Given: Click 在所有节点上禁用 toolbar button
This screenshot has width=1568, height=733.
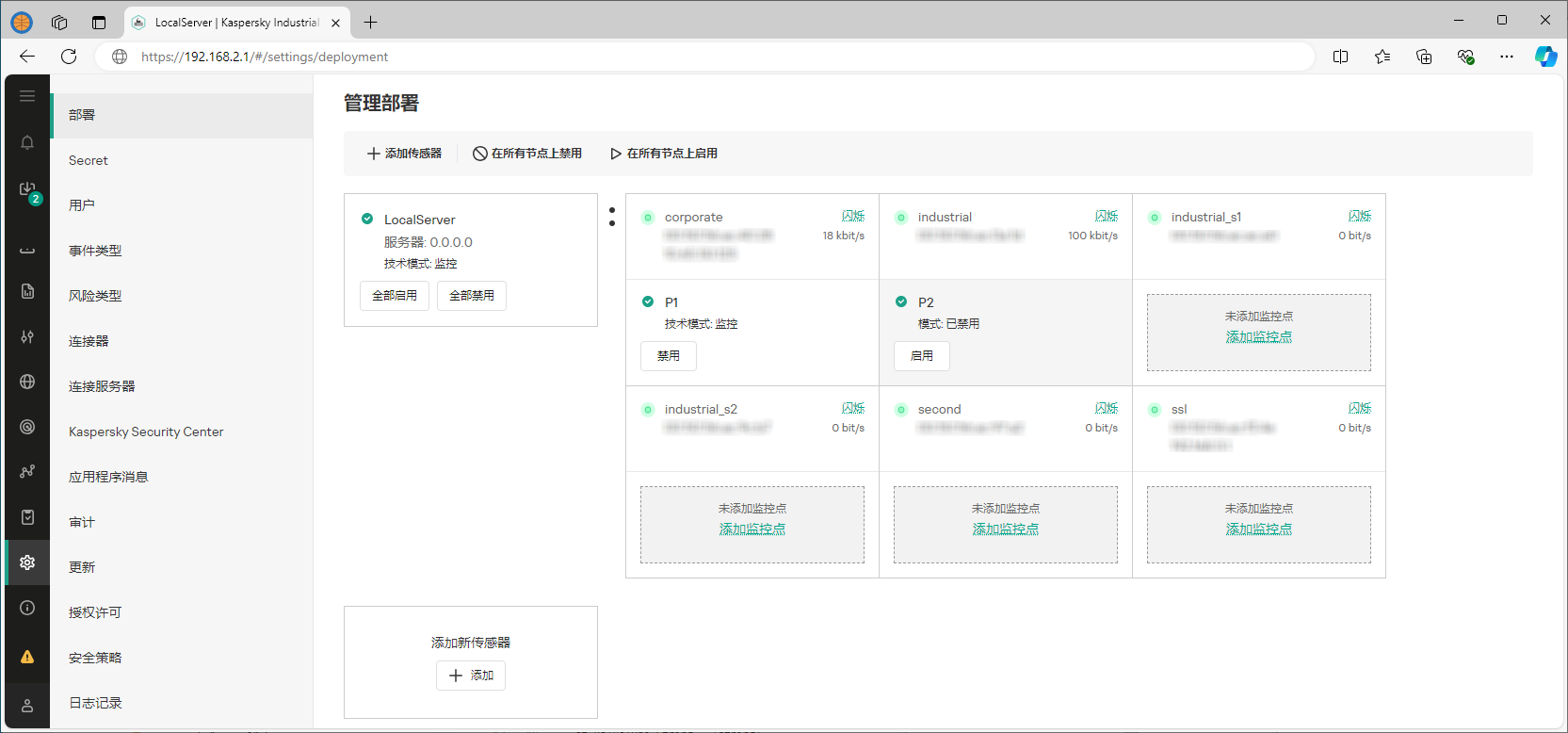Looking at the screenshot, I should tap(527, 154).
